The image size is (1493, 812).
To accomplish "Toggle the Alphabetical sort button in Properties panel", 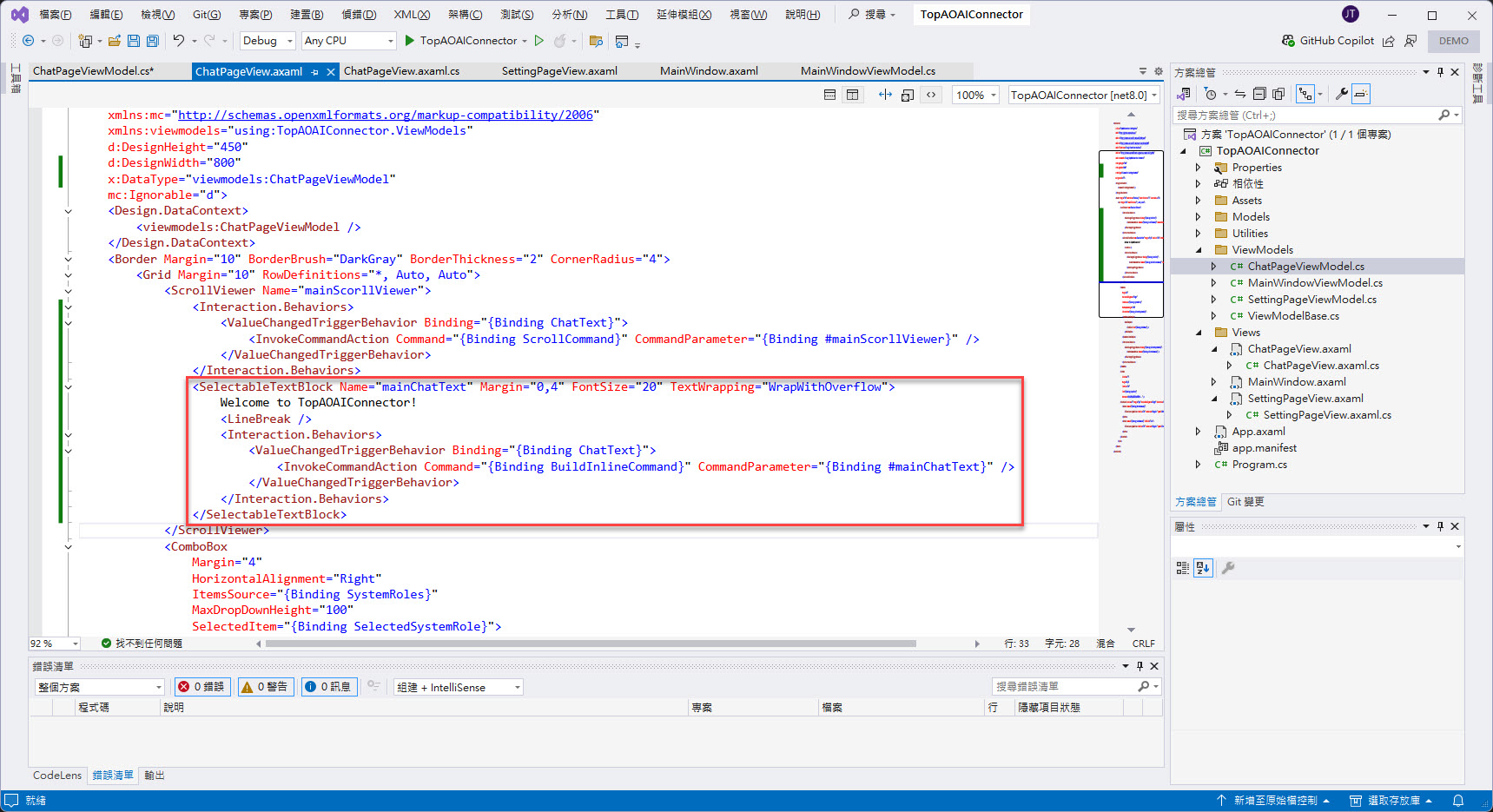I will [1203, 568].
